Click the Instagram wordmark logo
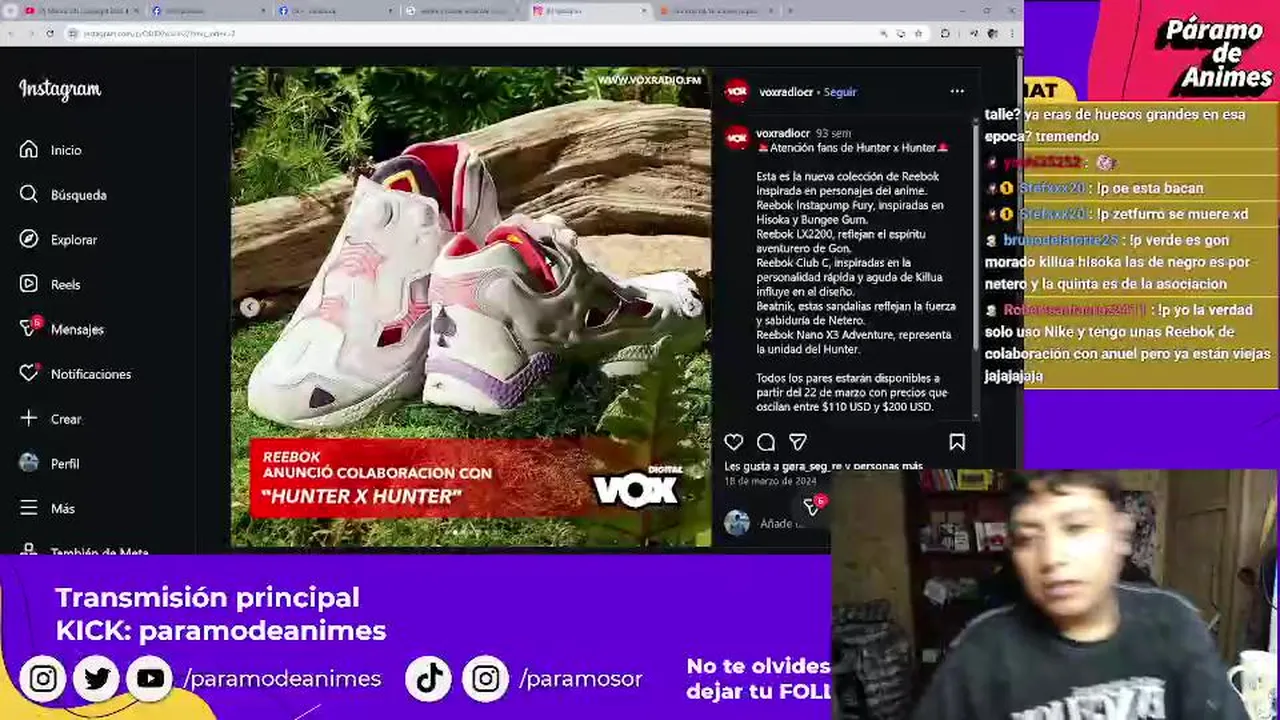This screenshot has width=1280, height=720. [x=60, y=90]
